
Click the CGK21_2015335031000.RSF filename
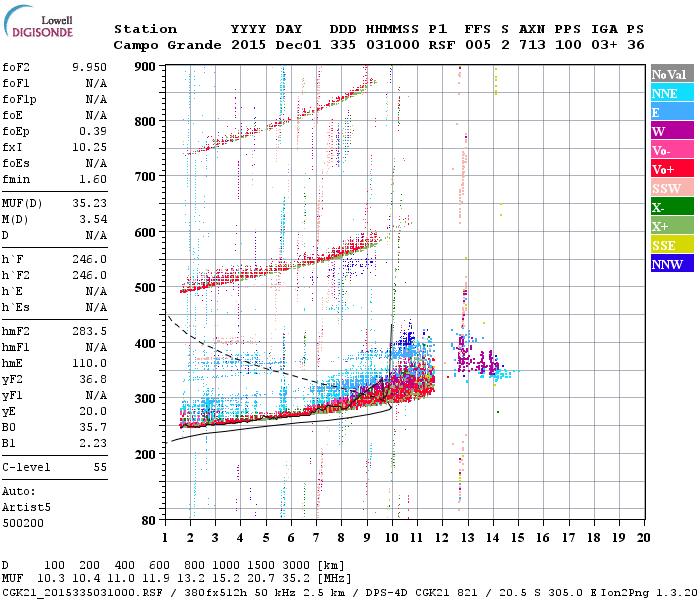point(83,592)
